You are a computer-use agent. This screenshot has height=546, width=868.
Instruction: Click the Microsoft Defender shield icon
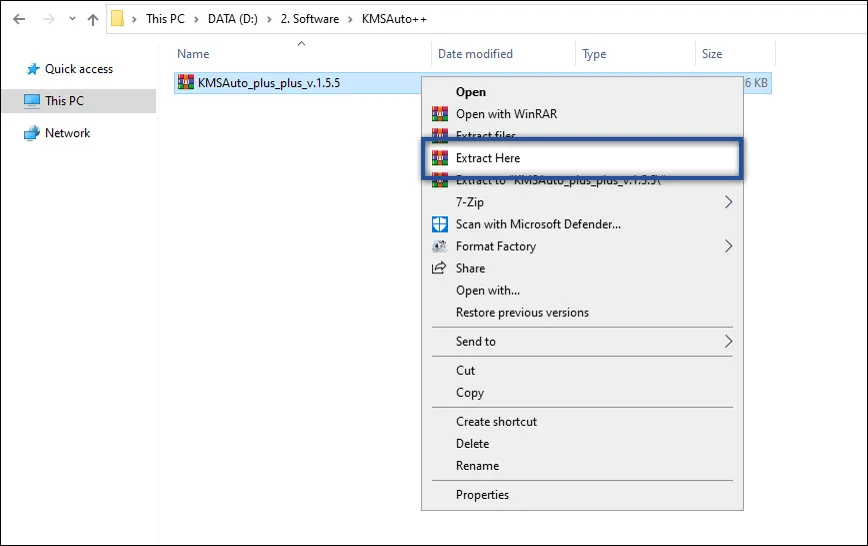coord(438,224)
